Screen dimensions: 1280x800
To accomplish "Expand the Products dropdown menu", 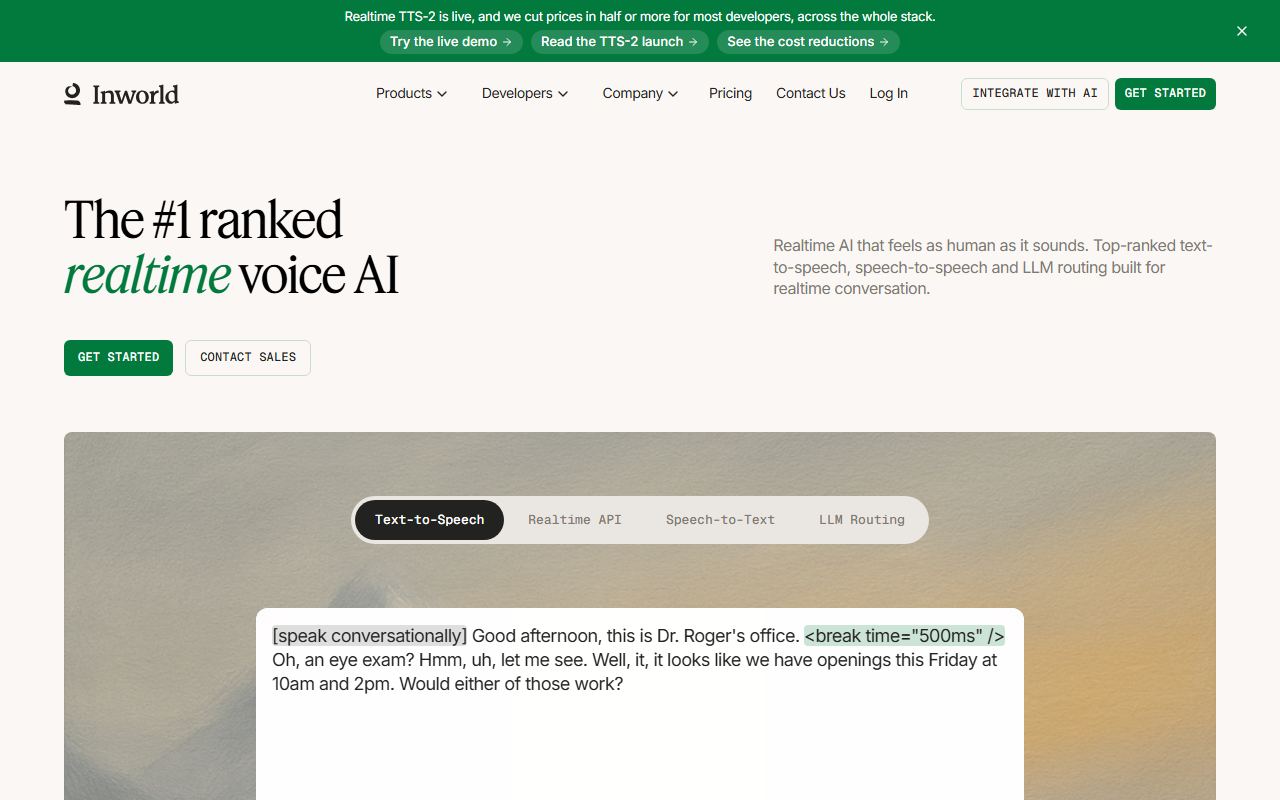I will (x=411, y=93).
